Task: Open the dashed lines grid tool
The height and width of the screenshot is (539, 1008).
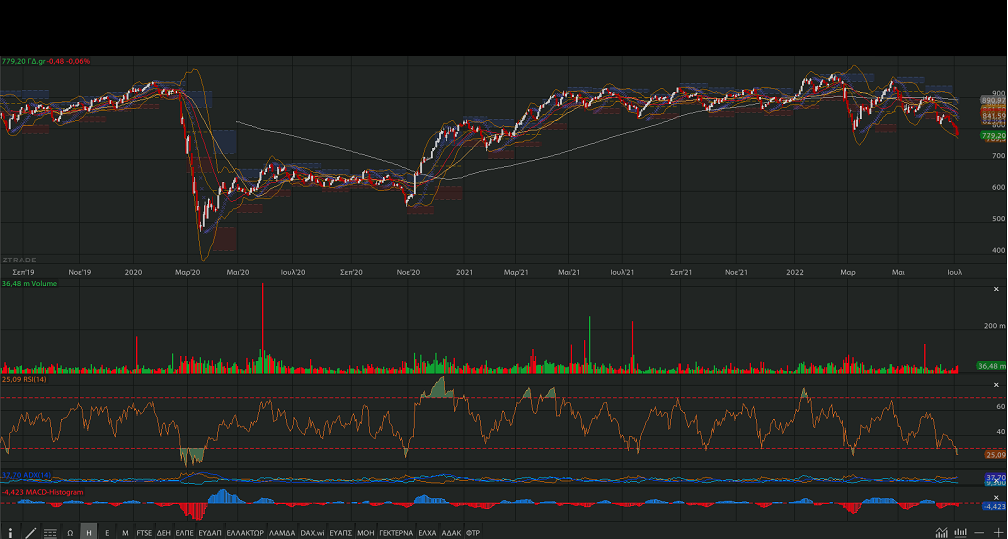Action: 50,532
